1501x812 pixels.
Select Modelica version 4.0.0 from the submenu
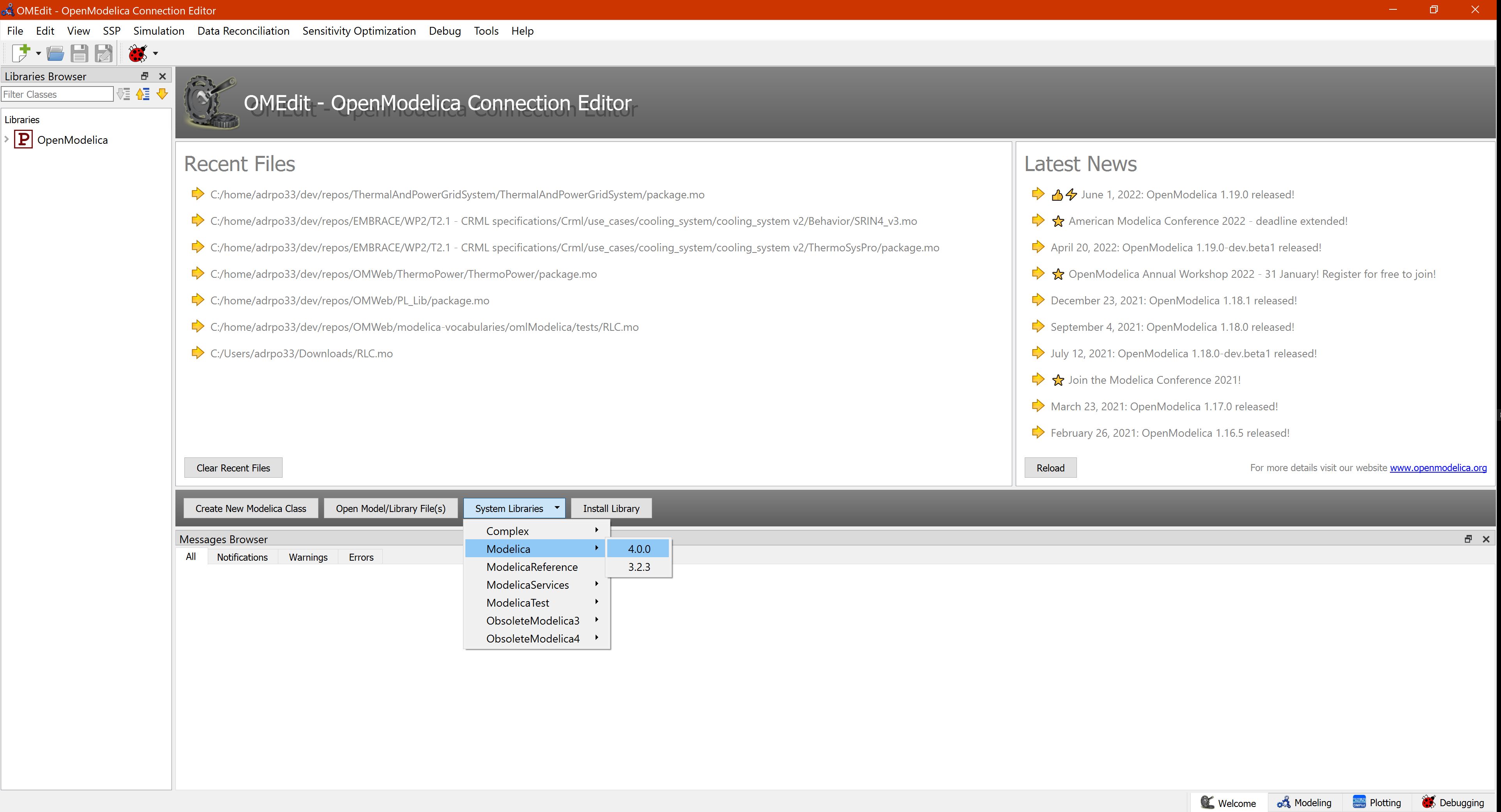click(x=638, y=548)
